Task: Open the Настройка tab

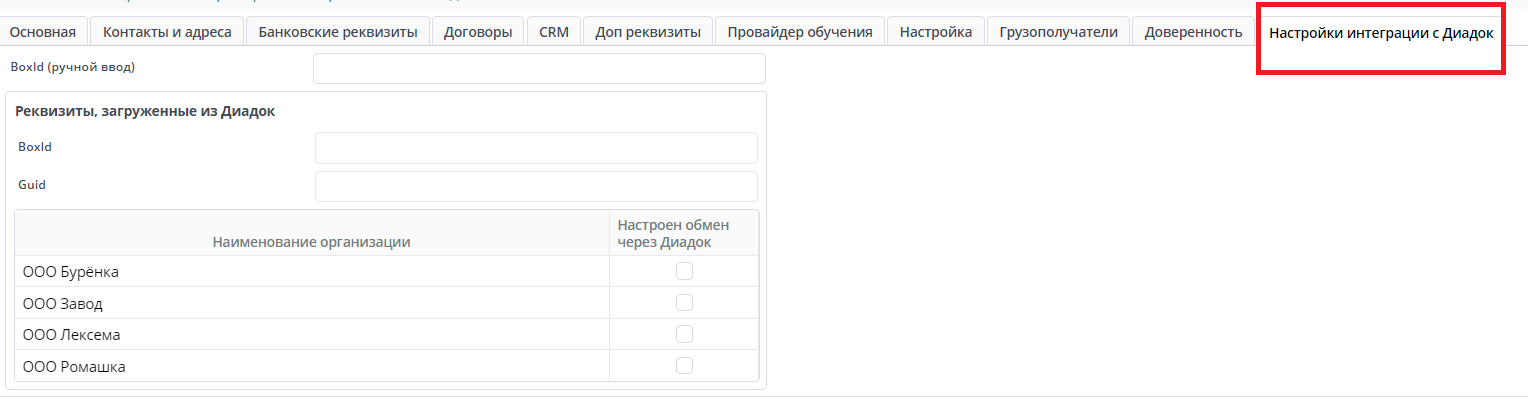Action: 936,32
